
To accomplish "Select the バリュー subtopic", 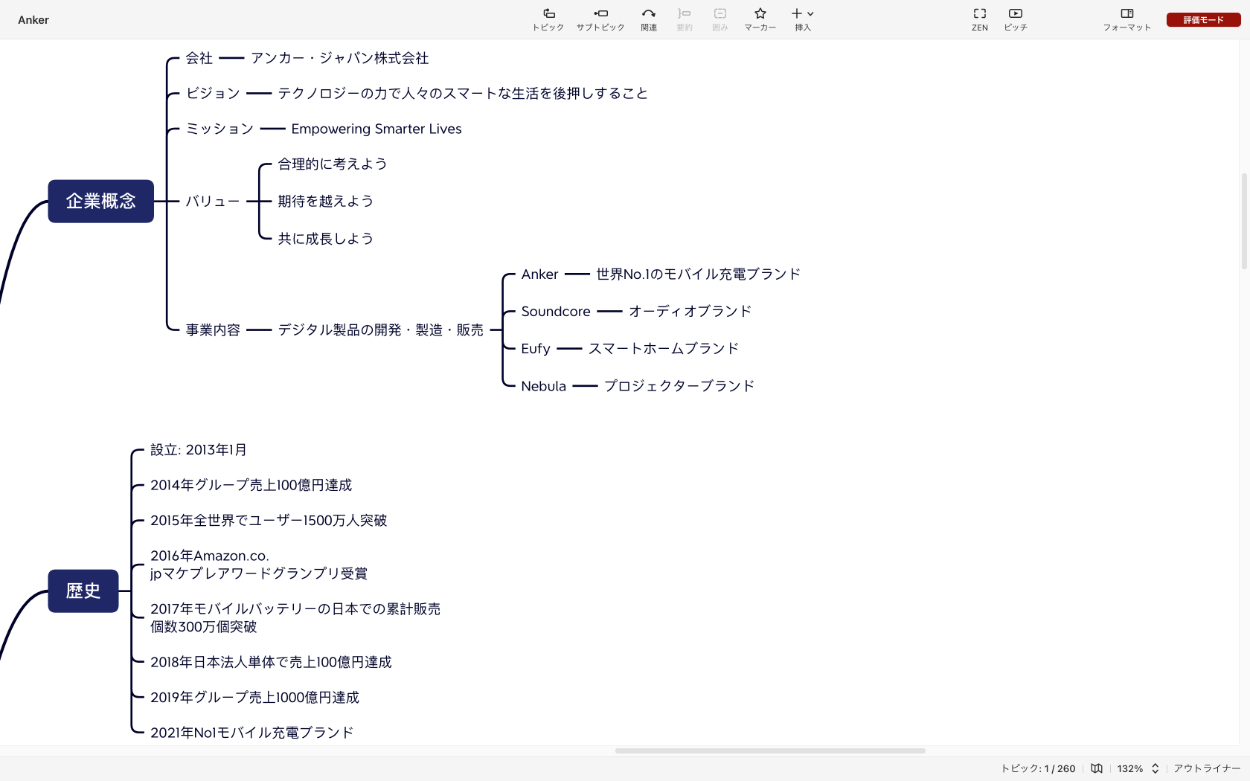I will 213,201.
